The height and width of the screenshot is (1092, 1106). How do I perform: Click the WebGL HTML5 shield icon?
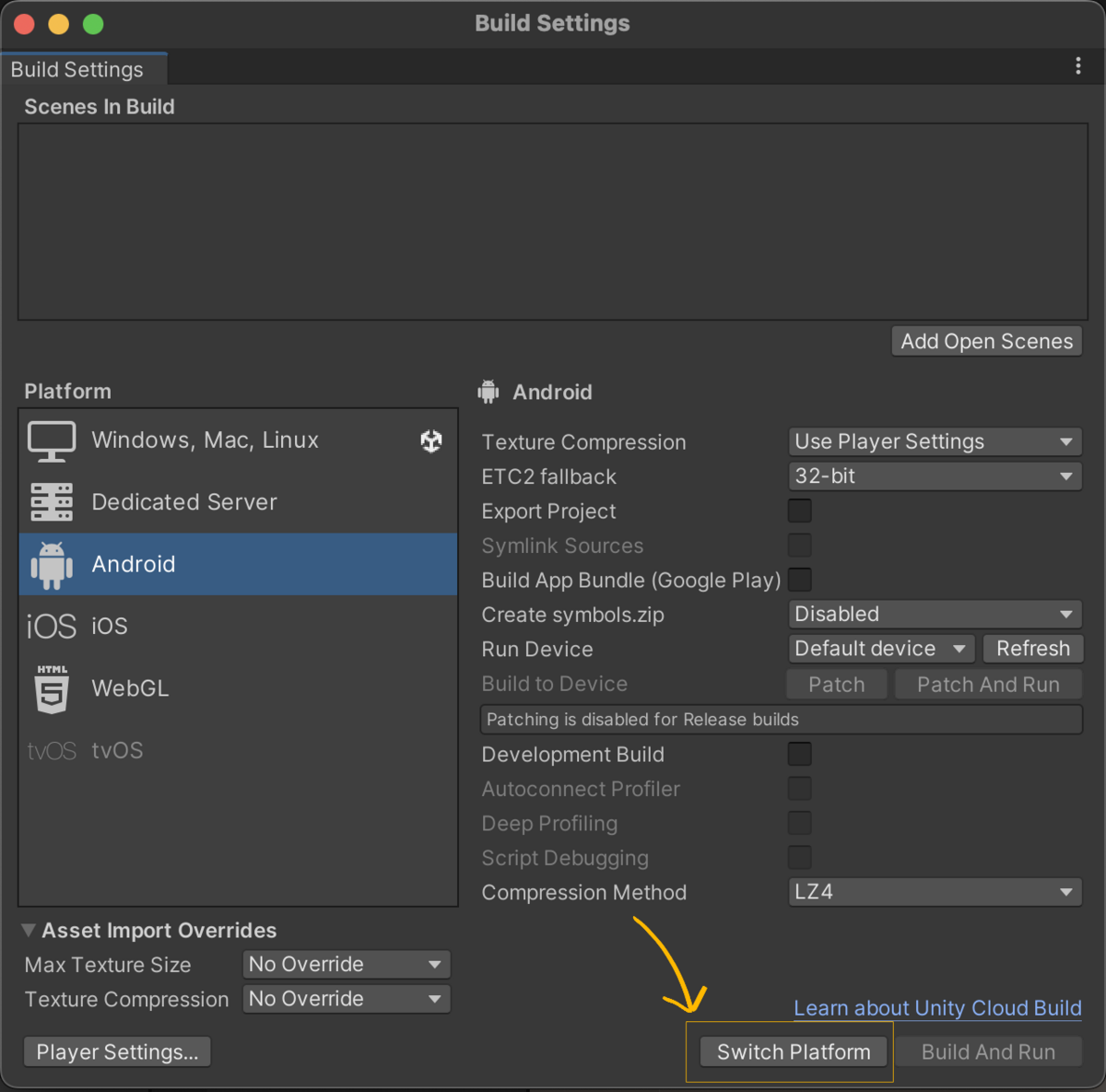click(52, 688)
